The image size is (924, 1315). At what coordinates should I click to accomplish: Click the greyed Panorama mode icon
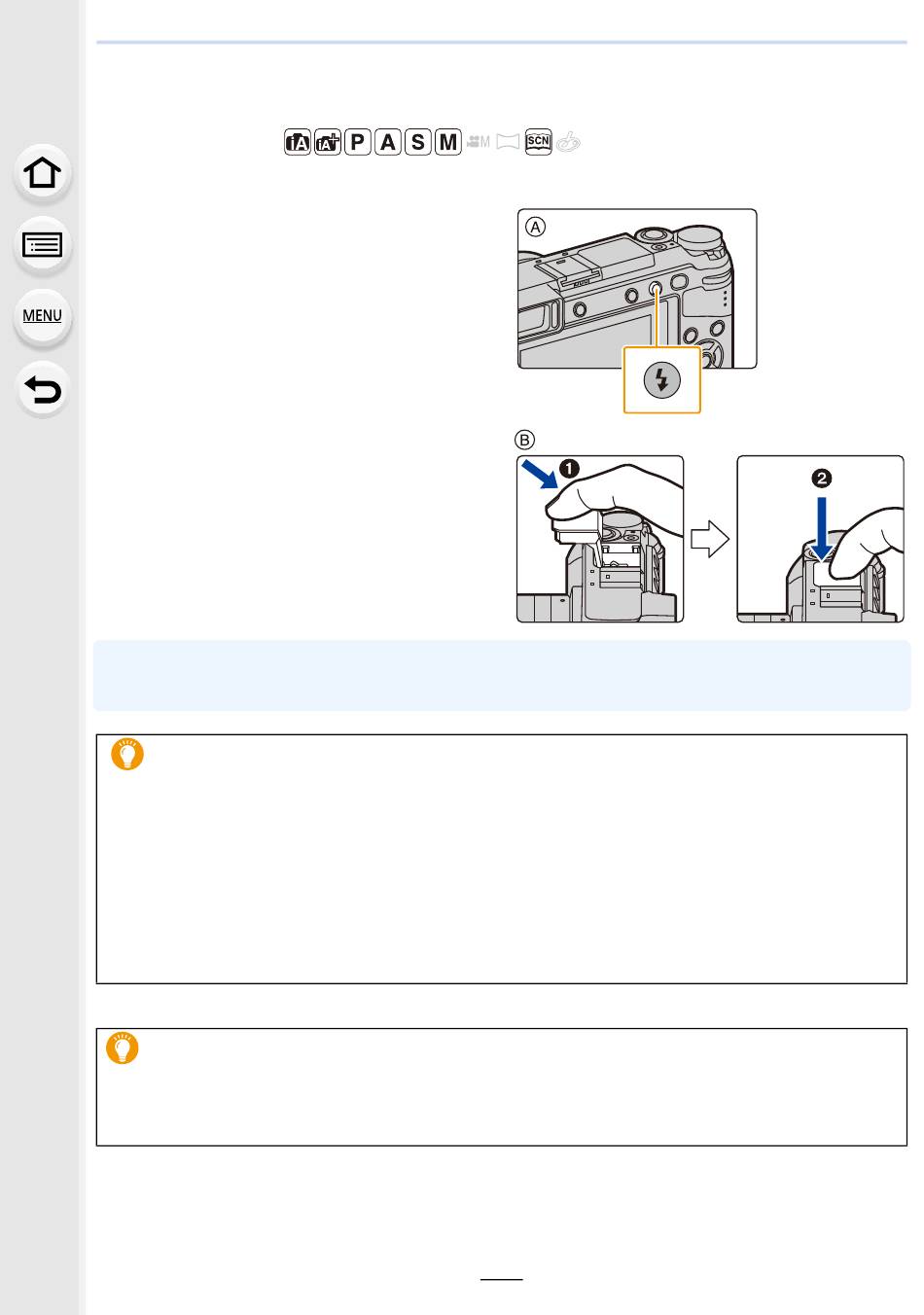[x=508, y=142]
